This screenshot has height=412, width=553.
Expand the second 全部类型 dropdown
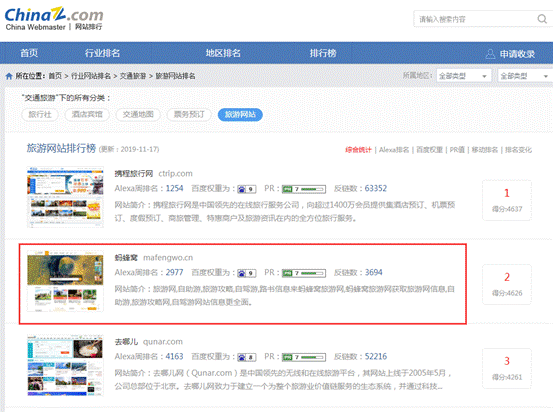click(x=525, y=76)
